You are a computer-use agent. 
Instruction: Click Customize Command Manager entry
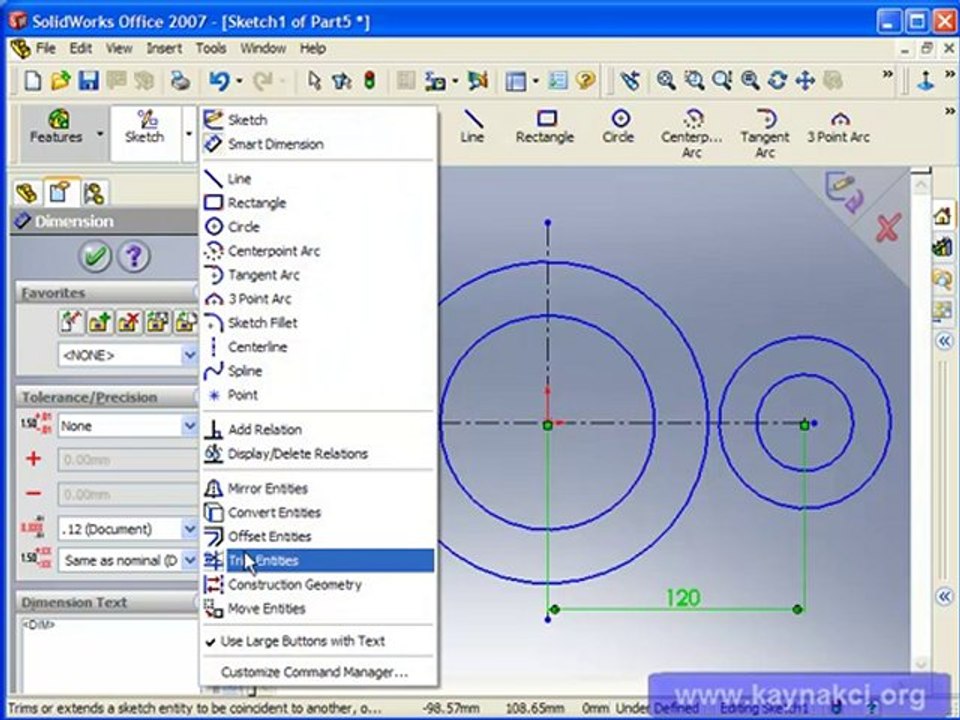(x=318, y=672)
